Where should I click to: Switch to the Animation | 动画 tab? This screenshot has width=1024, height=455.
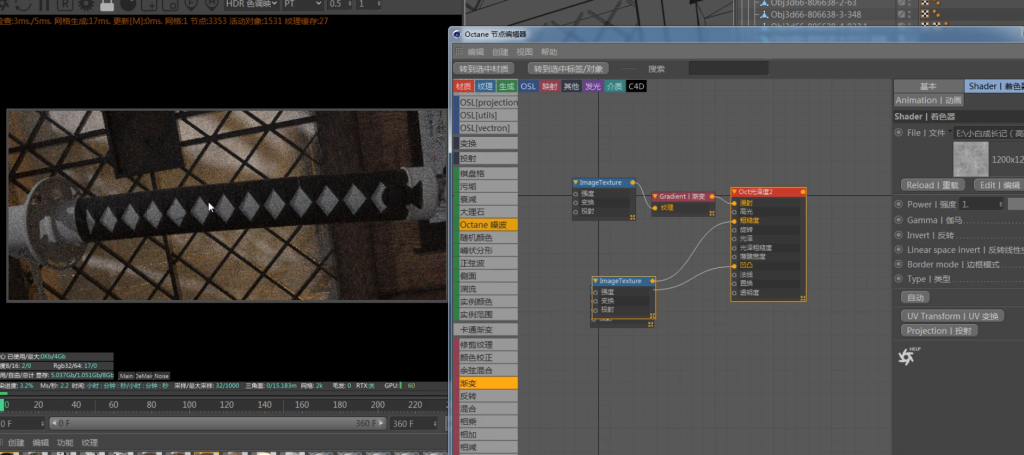point(928,101)
